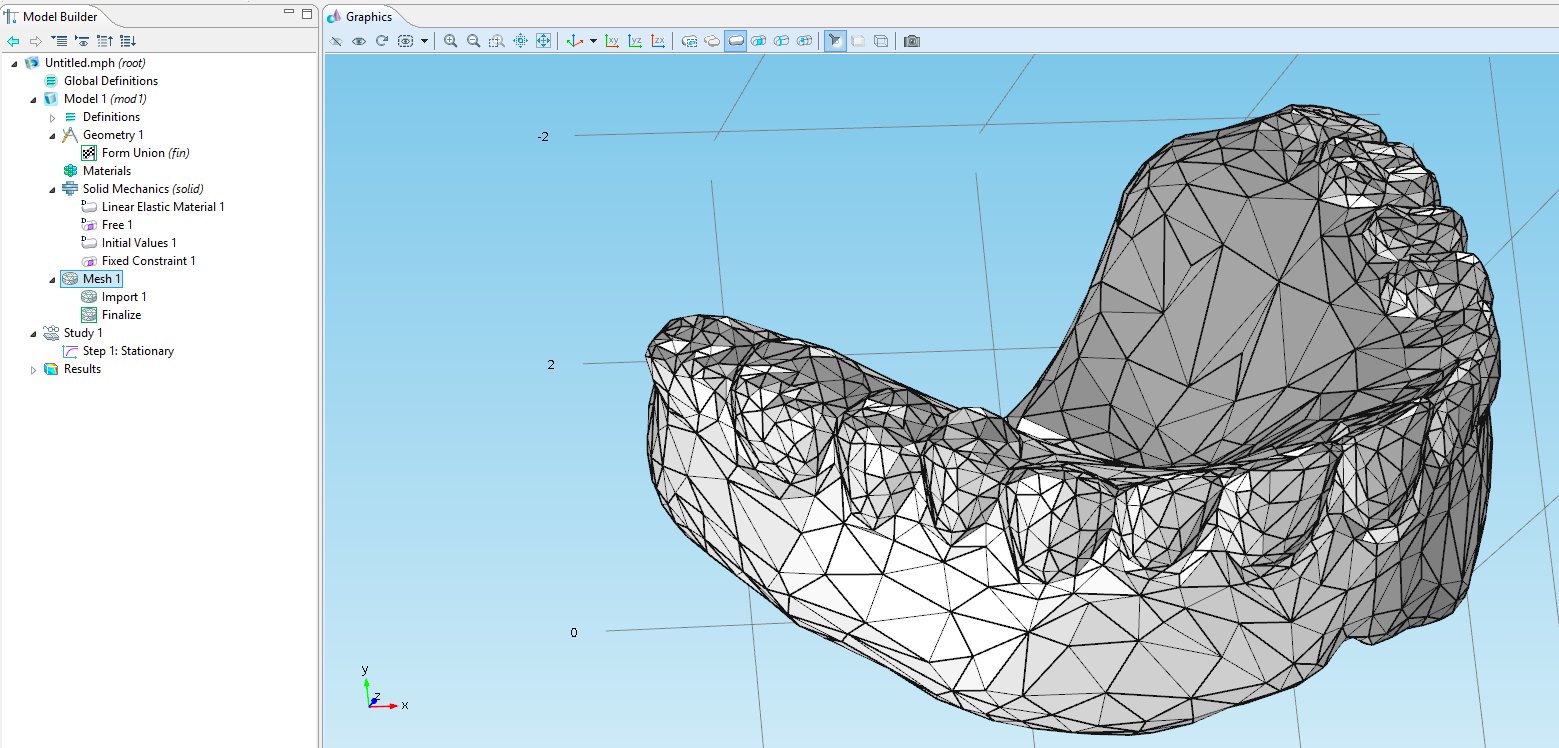
Task: Click the Zoom Out magnifier icon
Action: tap(474, 41)
